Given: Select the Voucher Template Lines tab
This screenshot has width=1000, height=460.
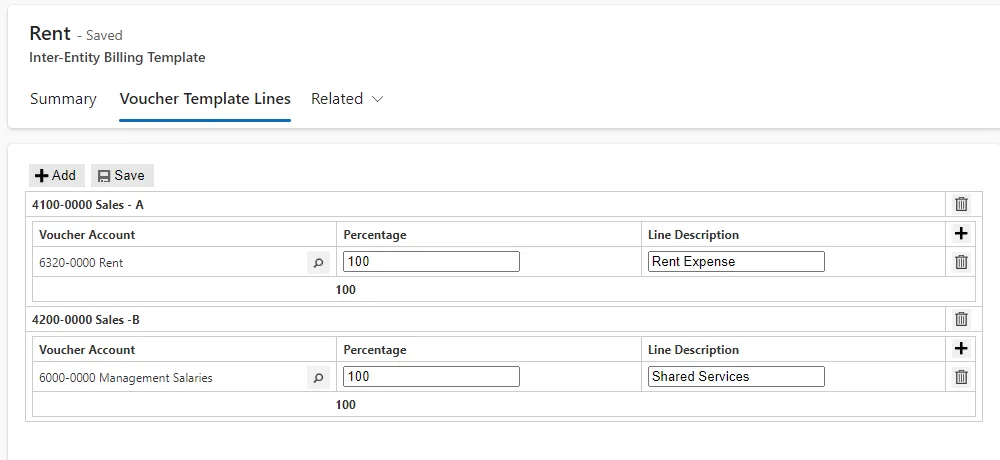Looking at the screenshot, I should (205, 99).
